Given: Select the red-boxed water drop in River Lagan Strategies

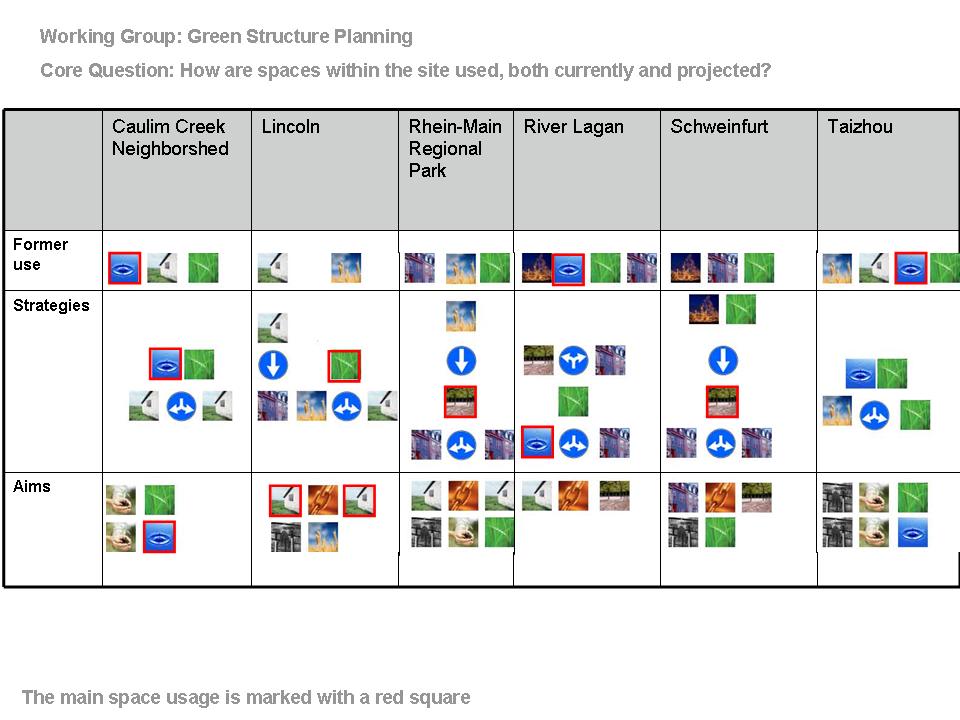Looking at the screenshot, I should 538,443.
